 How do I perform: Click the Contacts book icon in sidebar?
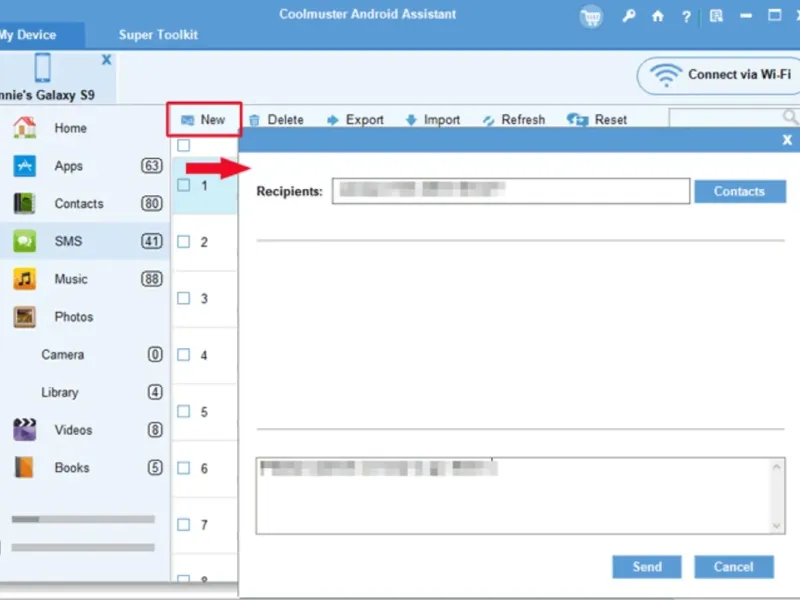pos(24,204)
